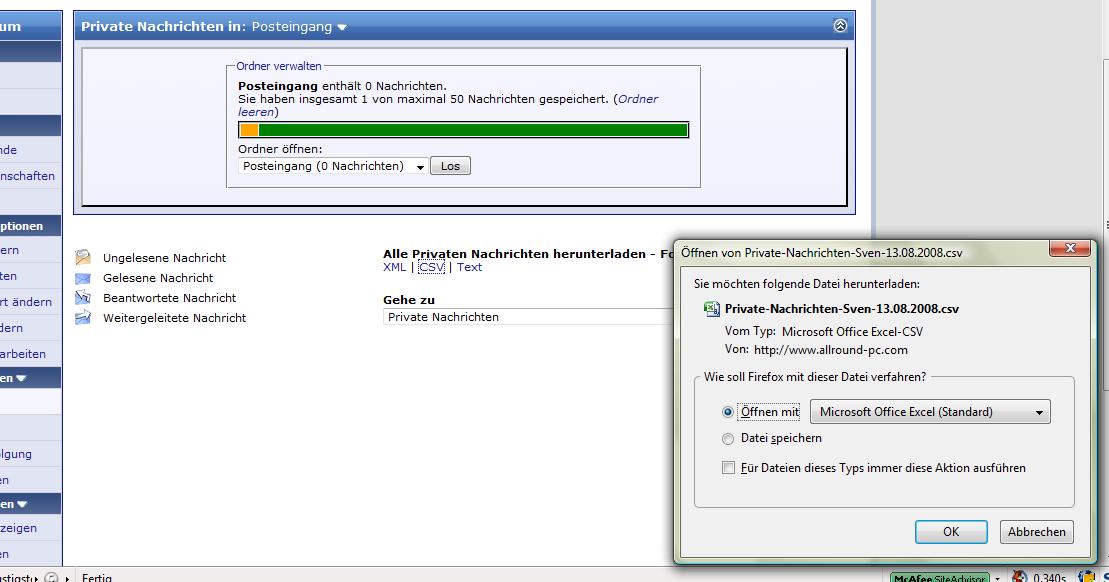Open the Ordner öffnen folder dropdown

pyautogui.click(x=332, y=166)
